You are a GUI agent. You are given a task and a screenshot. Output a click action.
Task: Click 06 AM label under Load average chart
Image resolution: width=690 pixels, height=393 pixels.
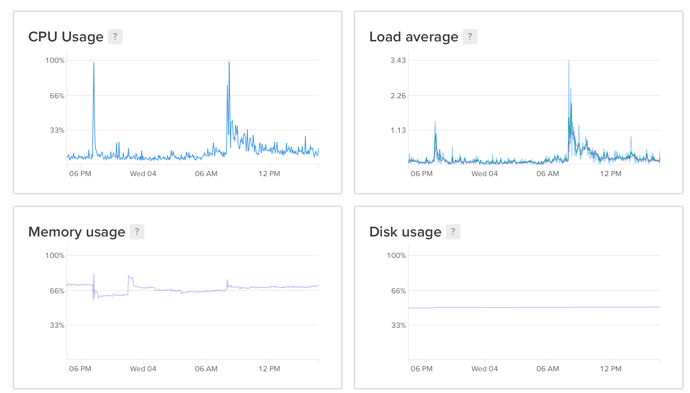pos(547,173)
